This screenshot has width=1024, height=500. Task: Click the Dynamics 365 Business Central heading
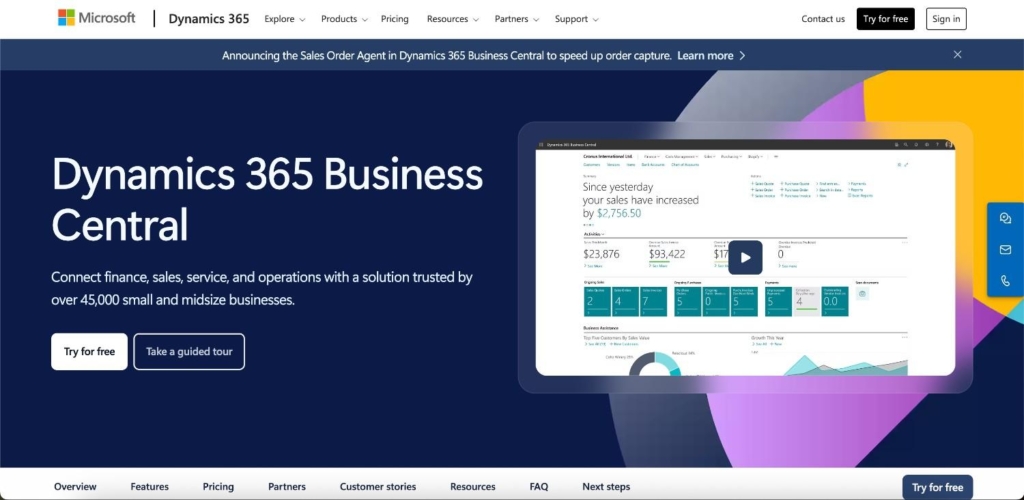(267, 200)
